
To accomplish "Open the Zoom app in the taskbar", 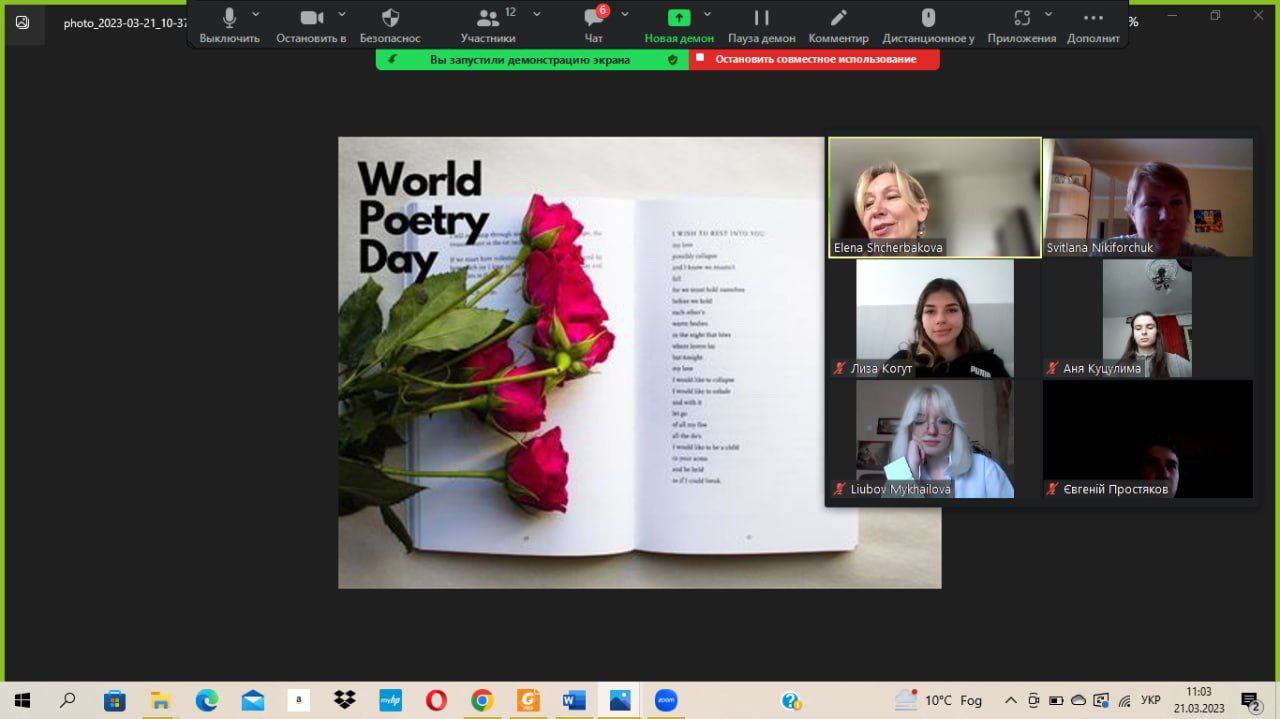I will 666,700.
